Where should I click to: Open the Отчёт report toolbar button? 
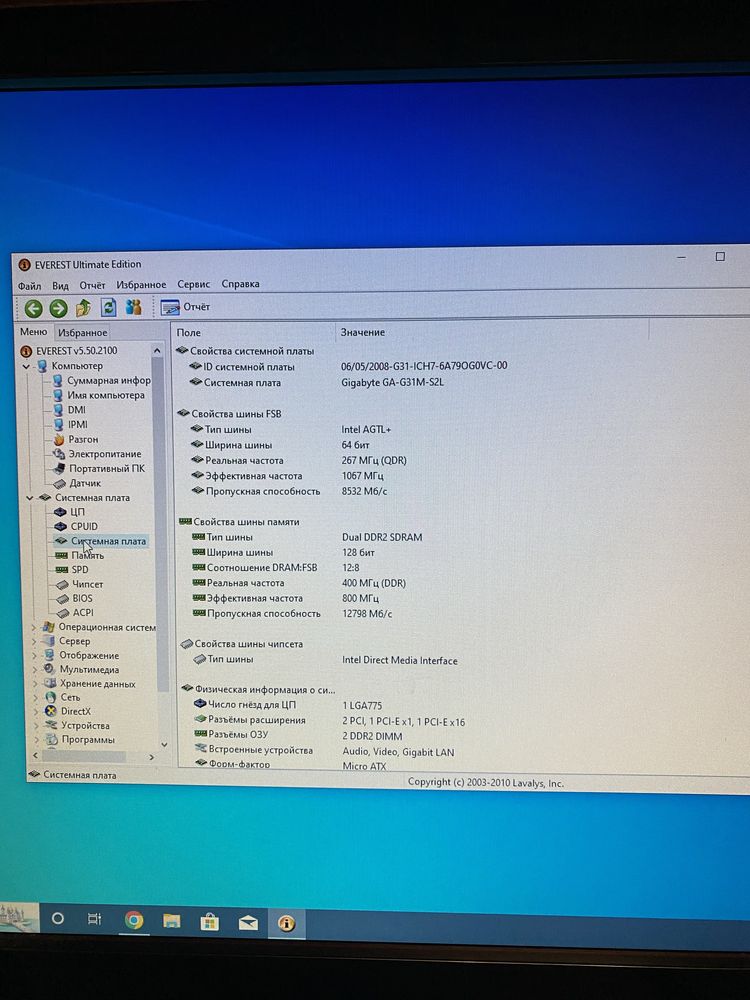point(186,307)
